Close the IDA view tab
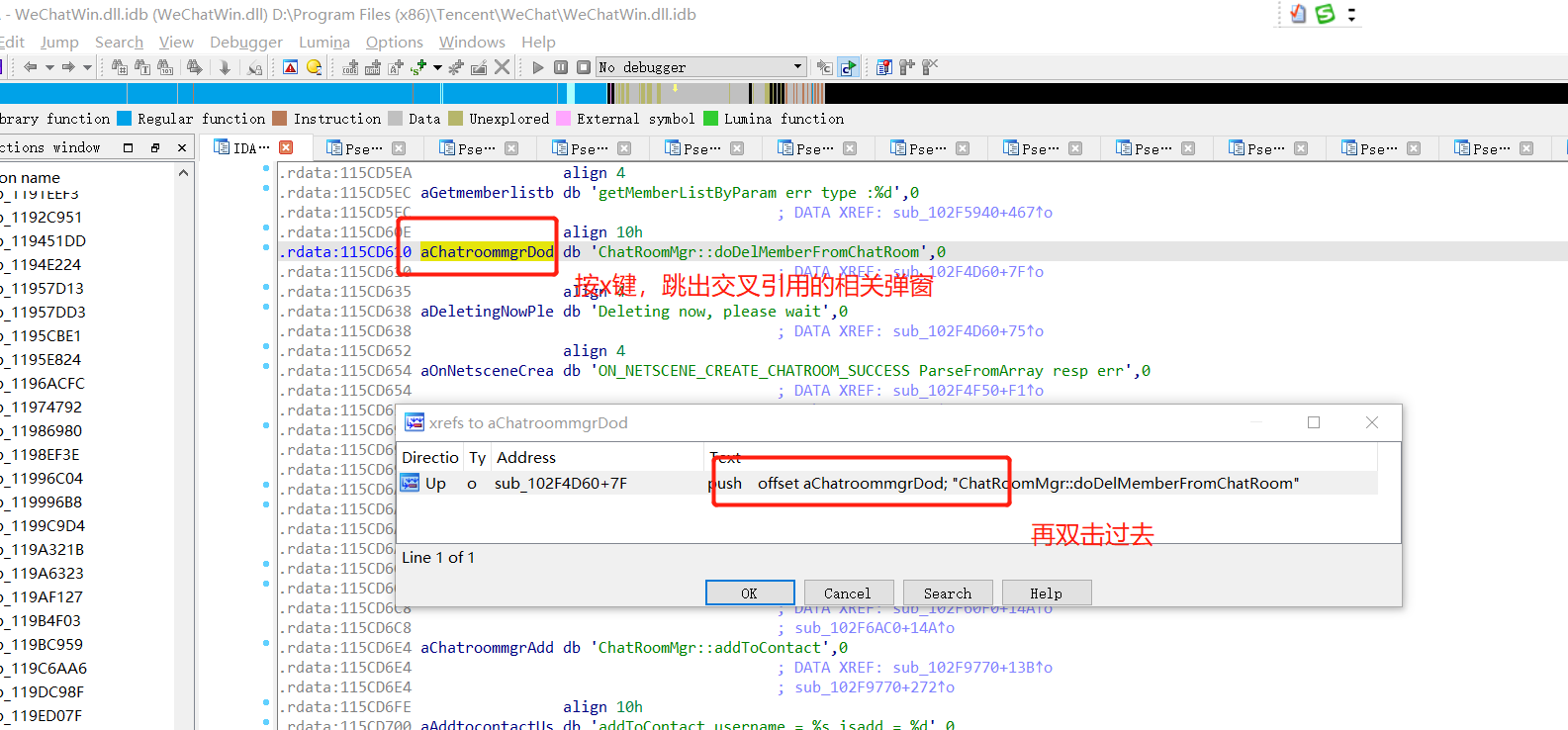Screen dimensions: 1568x730 coord(286,147)
